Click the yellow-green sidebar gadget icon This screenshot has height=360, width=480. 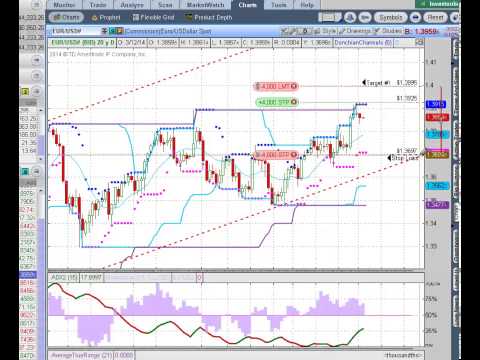[25, 91]
